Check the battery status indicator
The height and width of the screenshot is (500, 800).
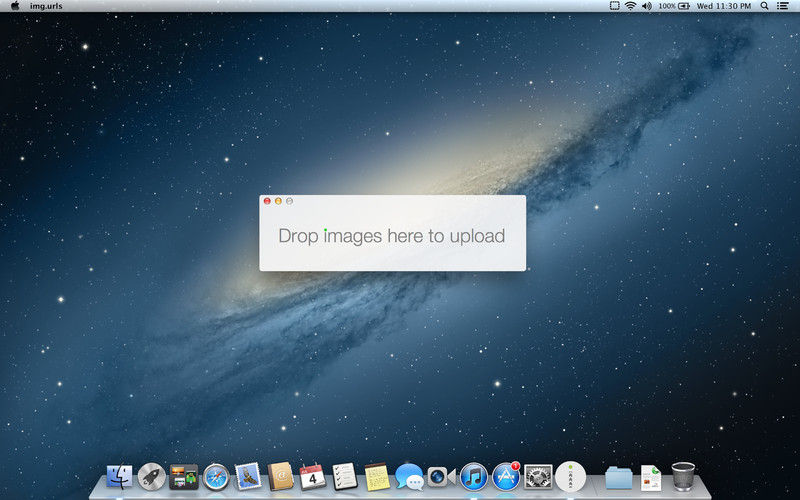pyautogui.click(x=674, y=6)
